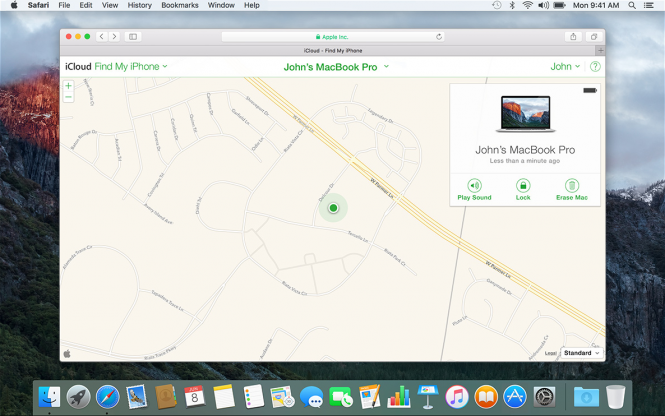
Task: Open the Window menu
Action: pyautogui.click(x=221, y=5)
